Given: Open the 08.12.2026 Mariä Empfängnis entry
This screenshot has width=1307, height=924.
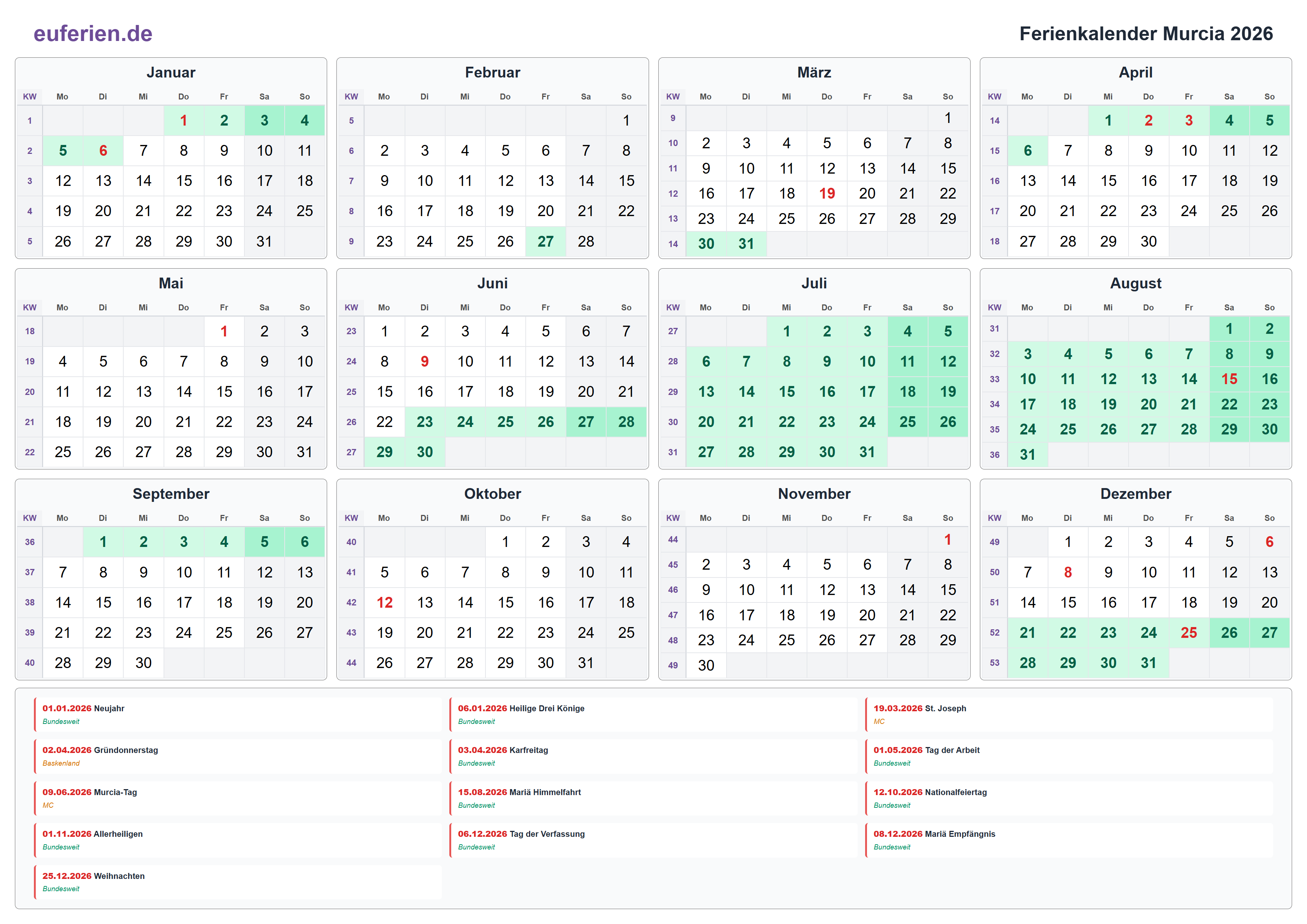Looking at the screenshot, I should click(x=1069, y=840).
